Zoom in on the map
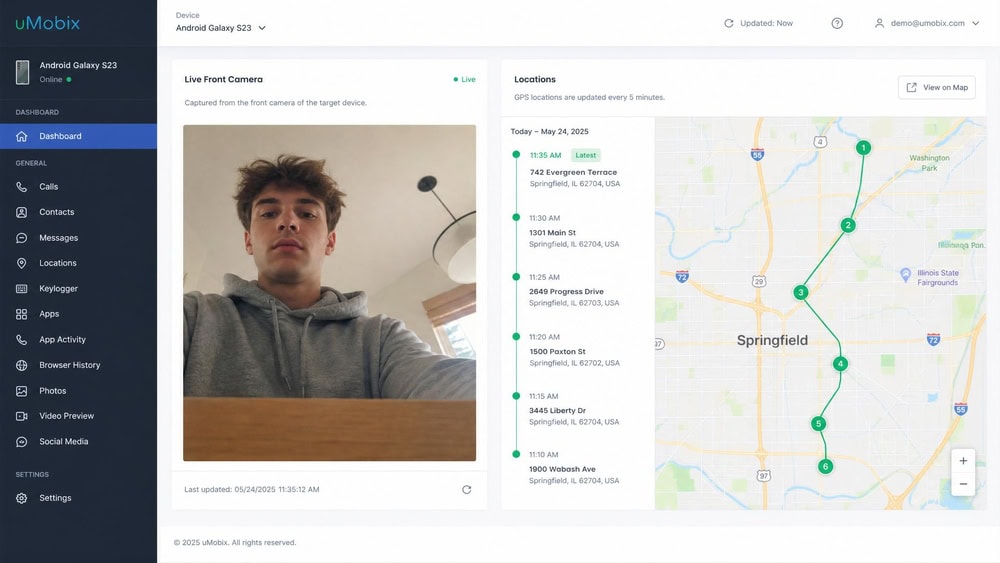This screenshot has height=563, width=1000. point(963,460)
